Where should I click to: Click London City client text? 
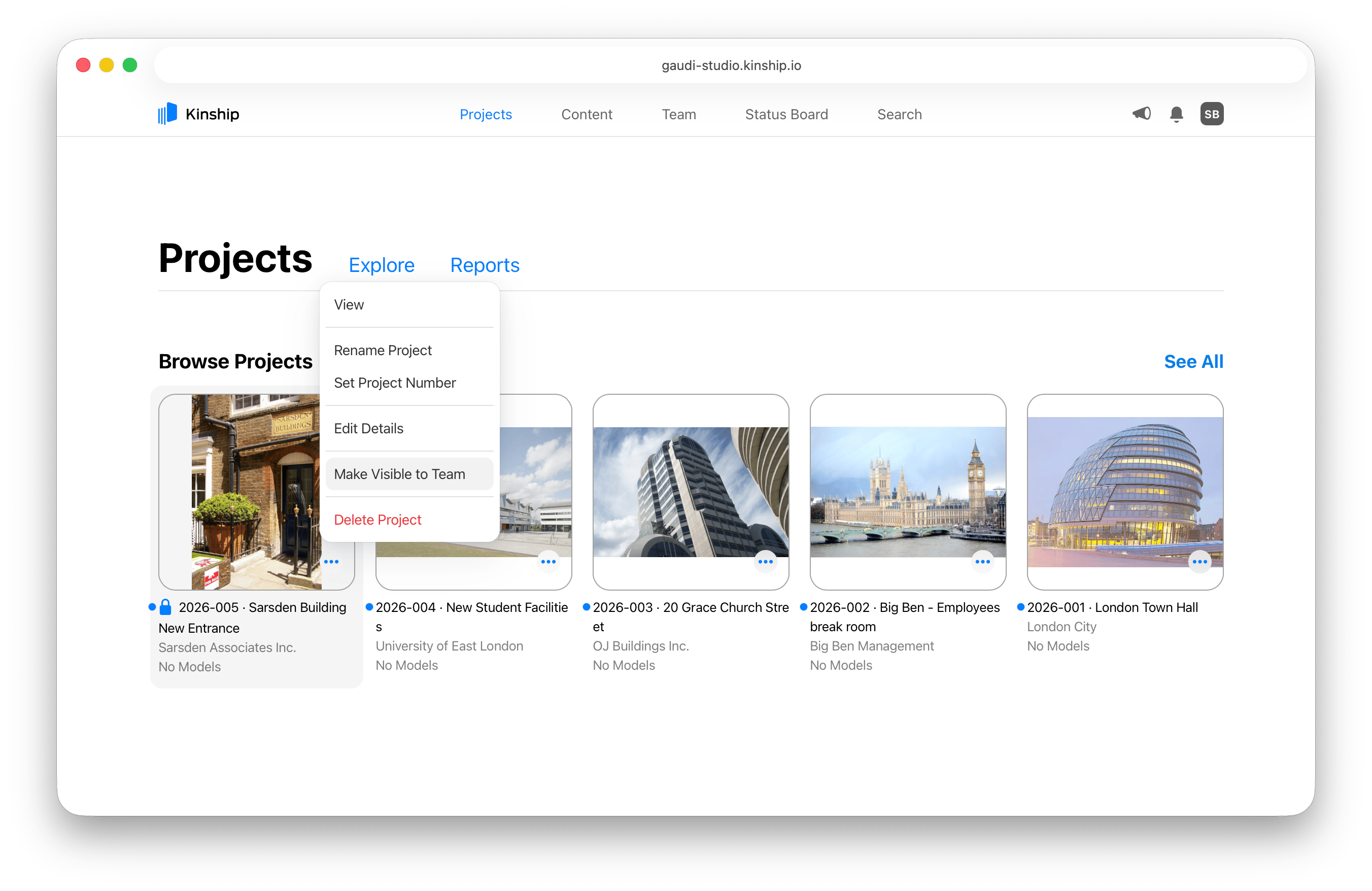pyautogui.click(x=1061, y=627)
